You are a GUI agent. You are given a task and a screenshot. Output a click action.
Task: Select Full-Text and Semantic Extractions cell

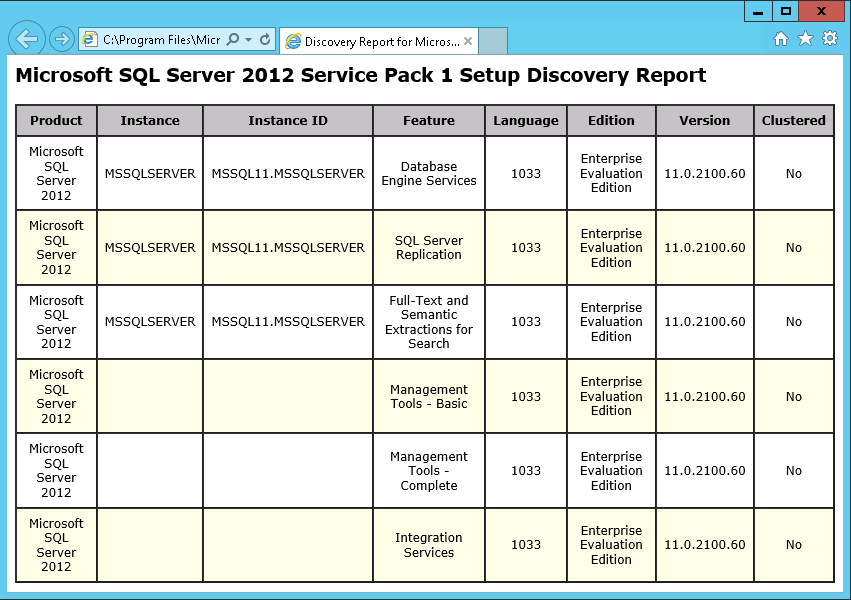tap(429, 322)
